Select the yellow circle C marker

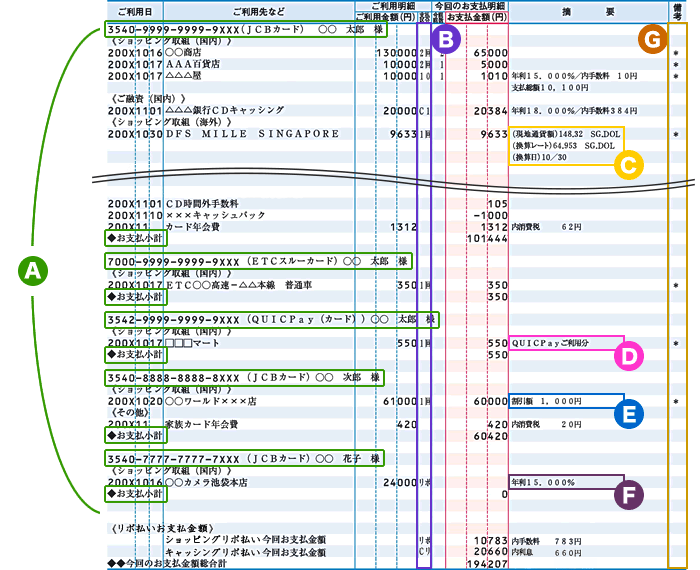pos(626,165)
